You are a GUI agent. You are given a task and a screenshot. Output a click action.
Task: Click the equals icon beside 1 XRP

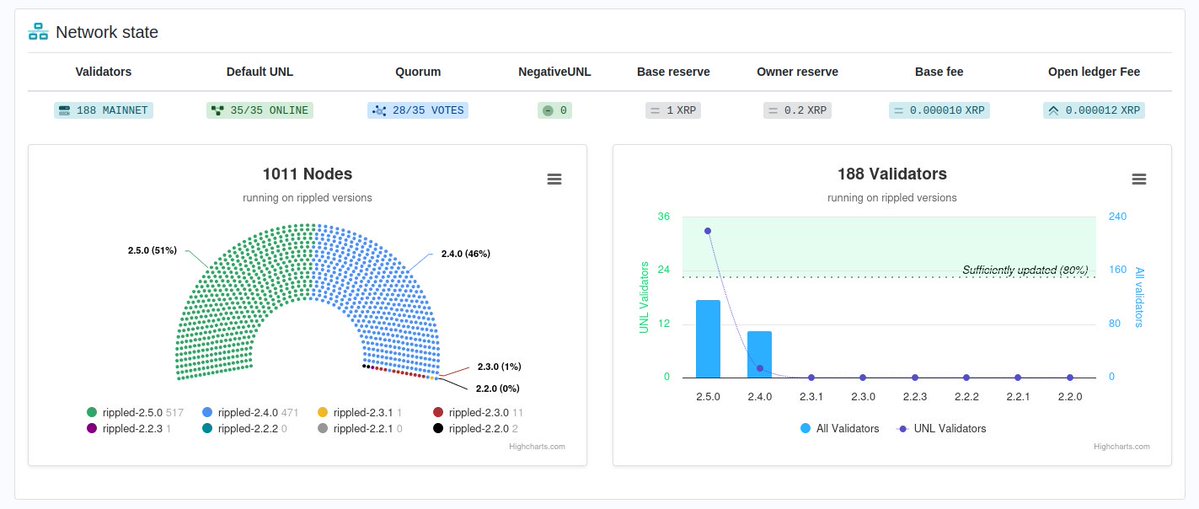[655, 110]
